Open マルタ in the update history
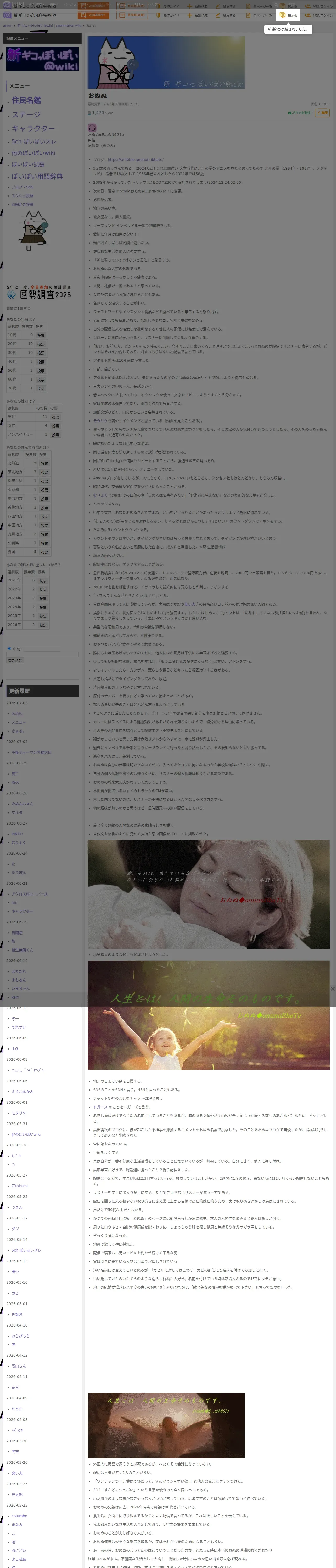 [17, 812]
